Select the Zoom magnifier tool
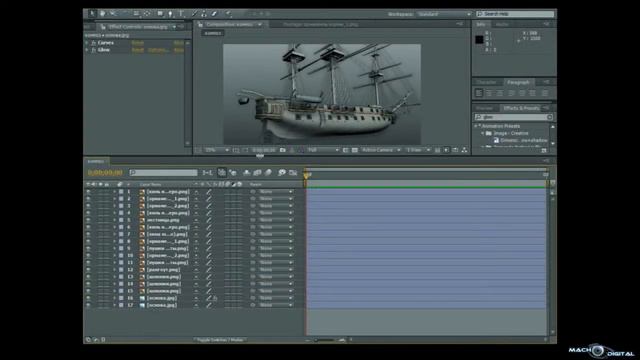Screen dimensions: 640x360 [113, 13]
